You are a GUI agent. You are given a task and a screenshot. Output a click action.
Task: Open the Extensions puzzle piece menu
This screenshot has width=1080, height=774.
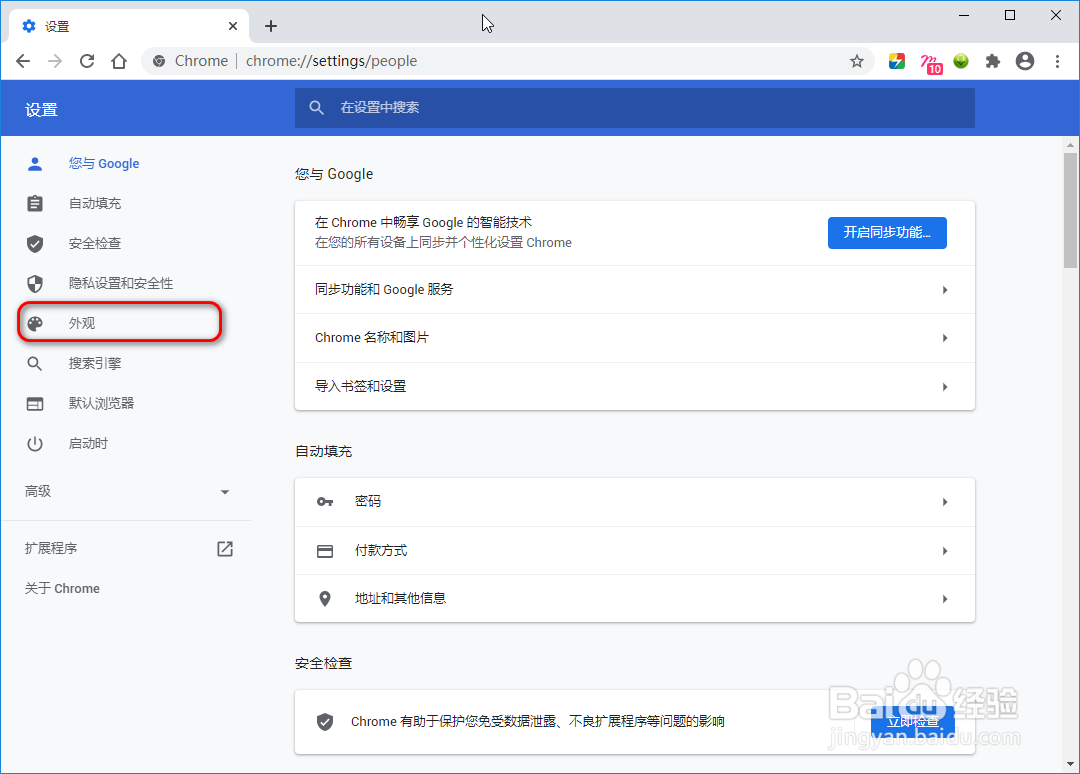993,61
